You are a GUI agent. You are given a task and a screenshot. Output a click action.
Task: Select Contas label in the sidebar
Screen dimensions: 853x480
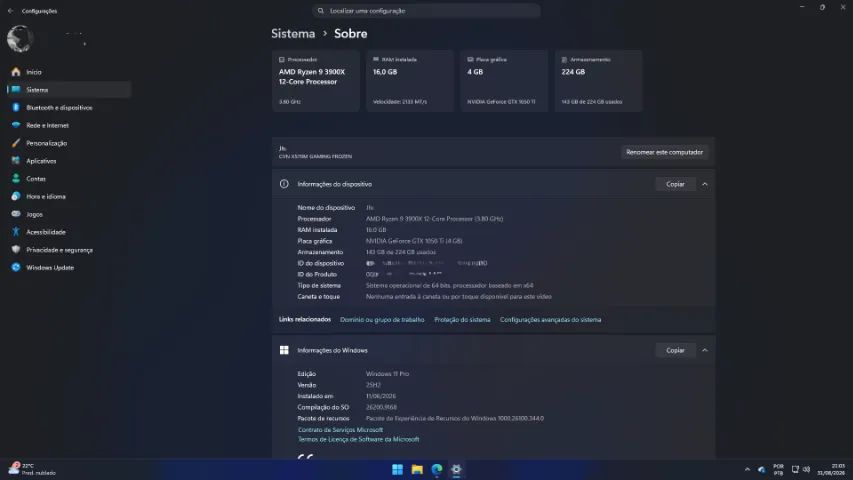(x=36, y=179)
